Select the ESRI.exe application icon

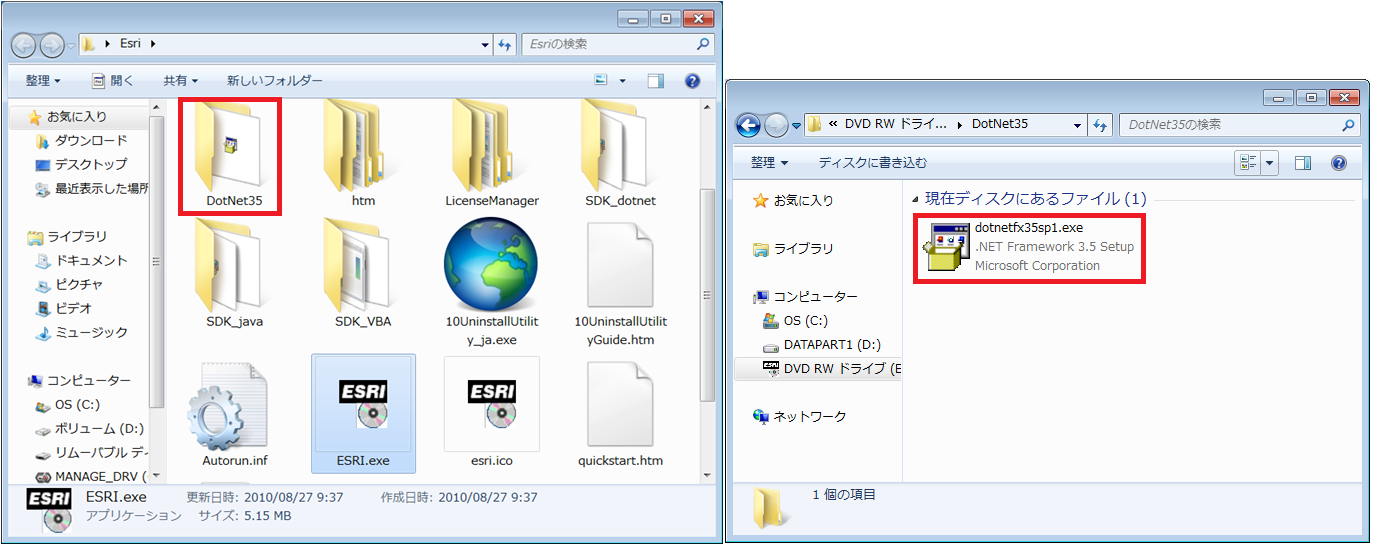(x=364, y=414)
